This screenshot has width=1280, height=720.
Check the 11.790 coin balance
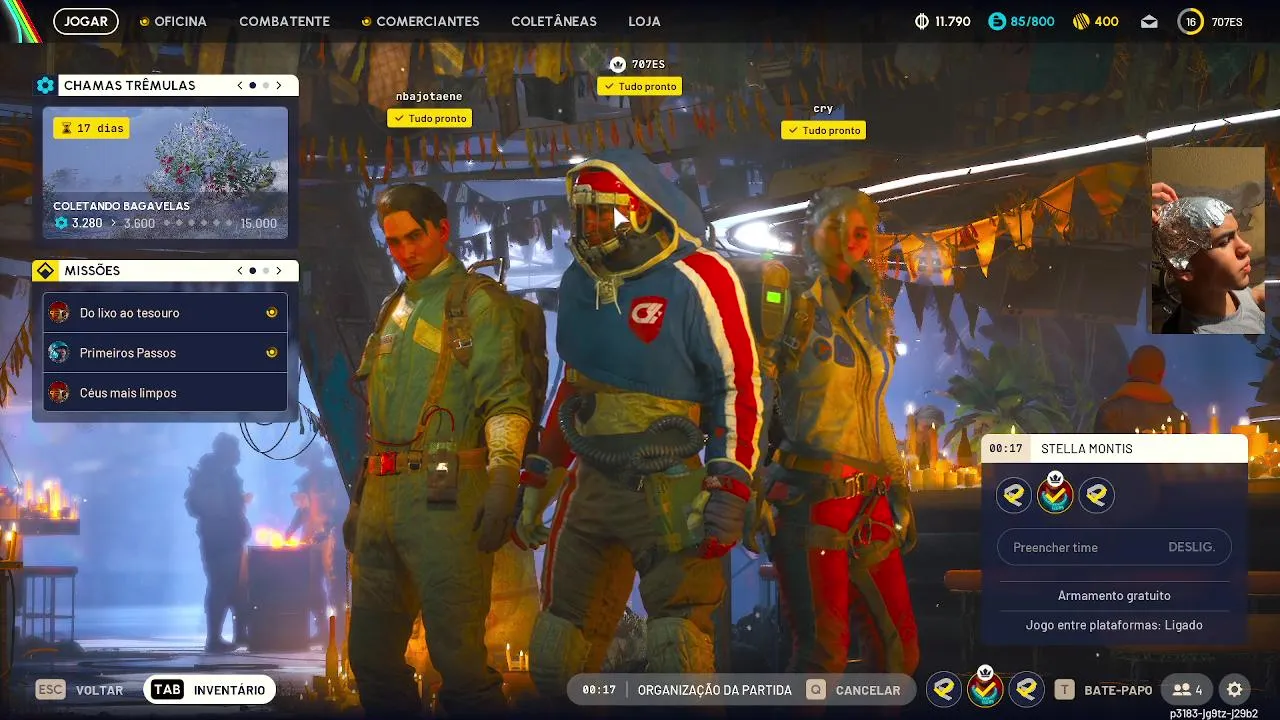(942, 21)
